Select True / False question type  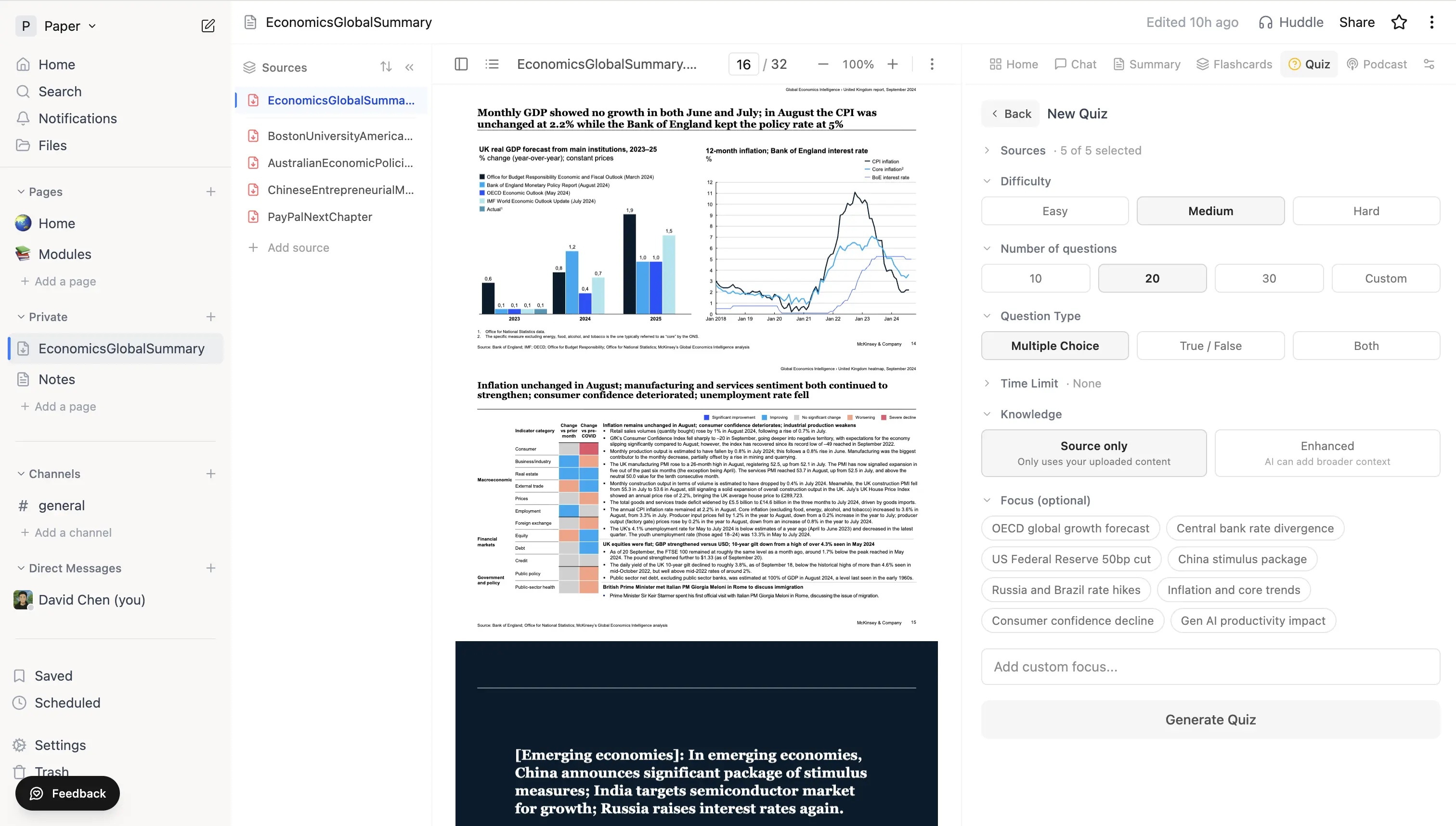(1210, 346)
